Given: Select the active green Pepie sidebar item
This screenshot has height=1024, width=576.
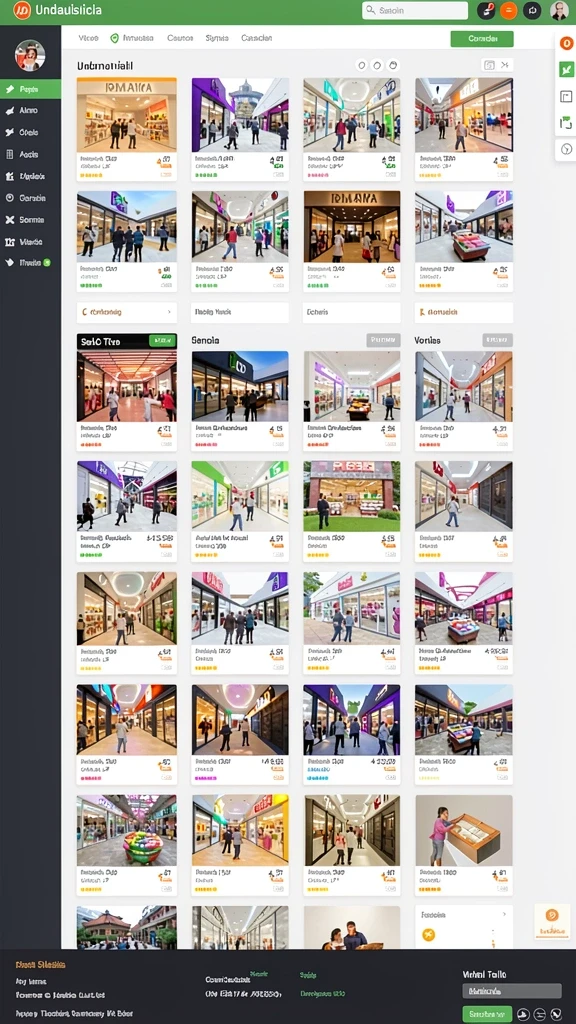Looking at the screenshot, I should 30,89.
